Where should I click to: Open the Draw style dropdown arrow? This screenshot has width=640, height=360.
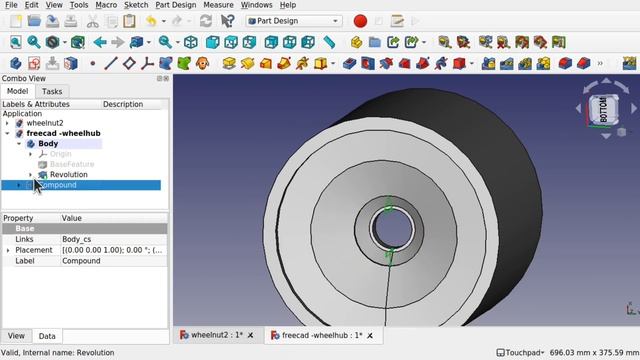[64, 42]
